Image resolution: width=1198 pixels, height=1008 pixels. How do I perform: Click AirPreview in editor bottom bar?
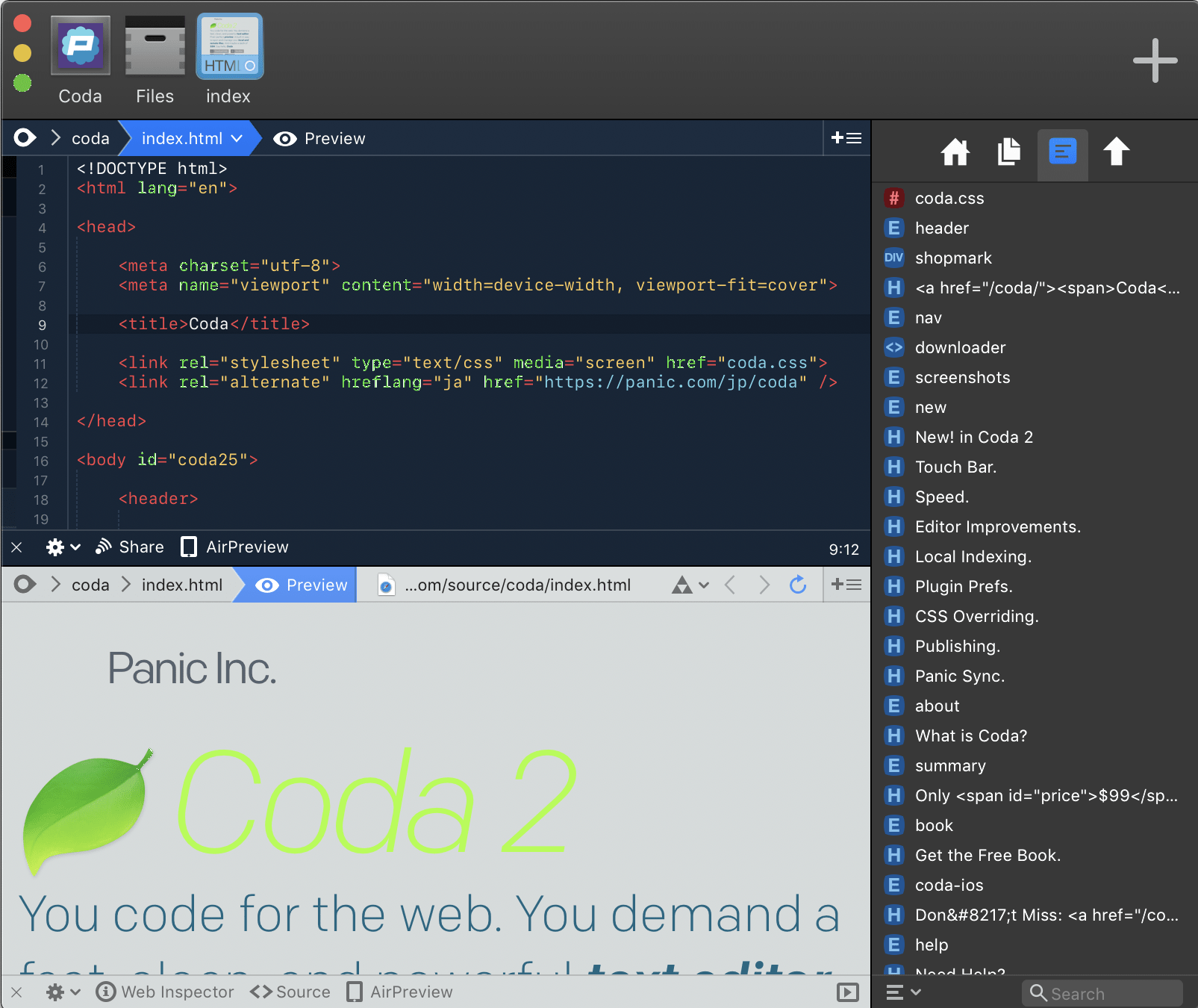(234, 547)
